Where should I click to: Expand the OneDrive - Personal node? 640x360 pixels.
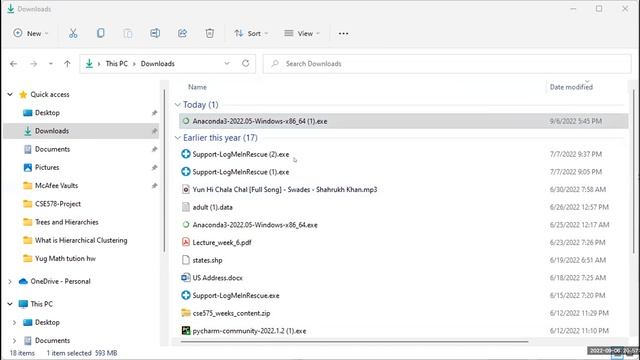tap(10, 281)
